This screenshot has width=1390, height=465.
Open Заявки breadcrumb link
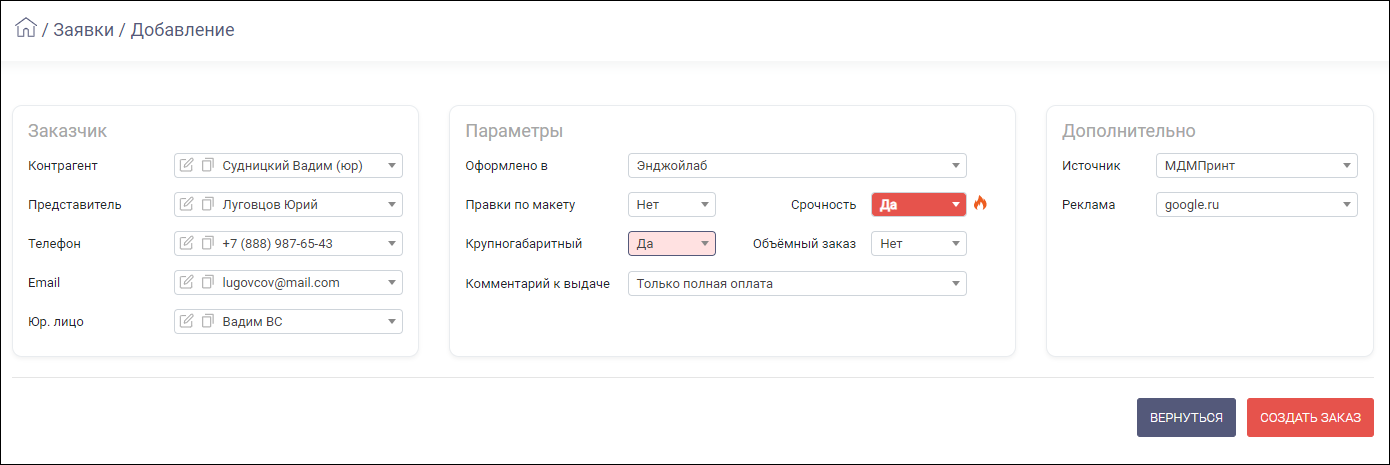[x=83, y=30]
